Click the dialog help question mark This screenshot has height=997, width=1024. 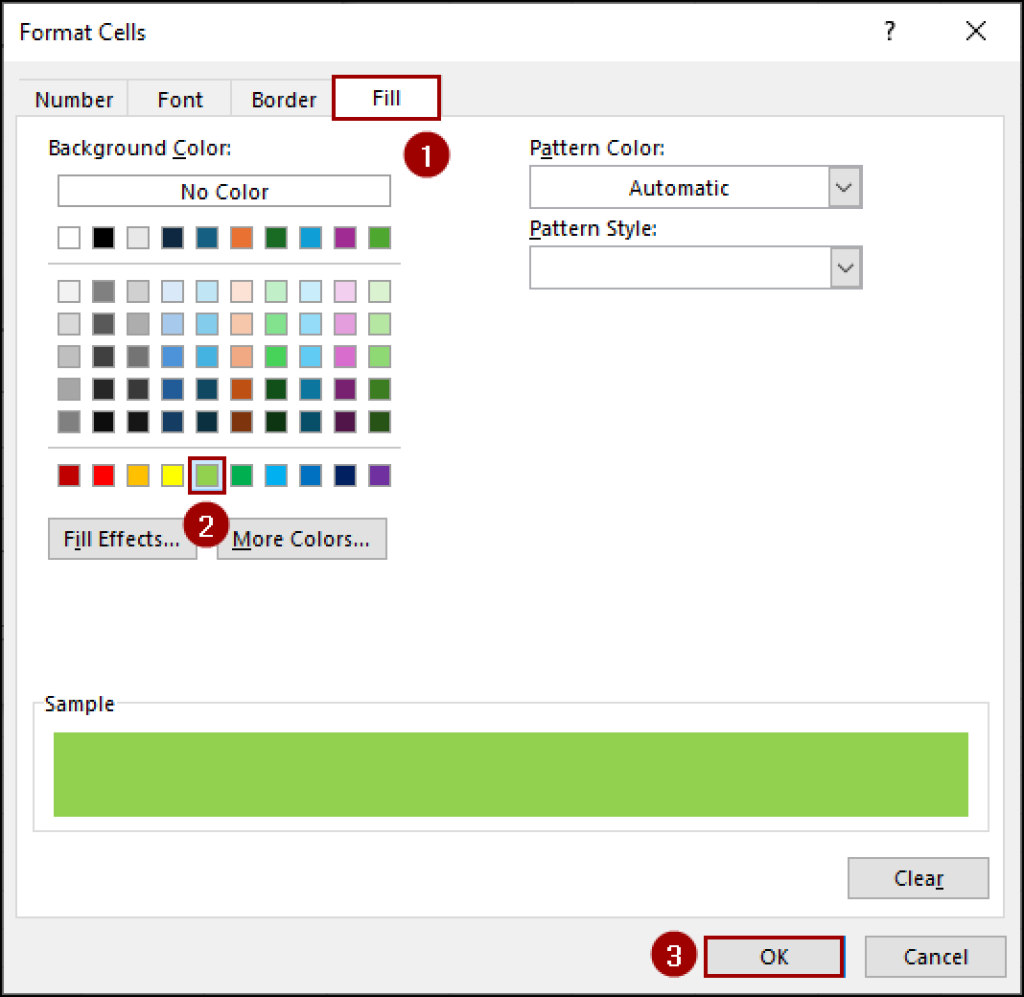[889, 32]
